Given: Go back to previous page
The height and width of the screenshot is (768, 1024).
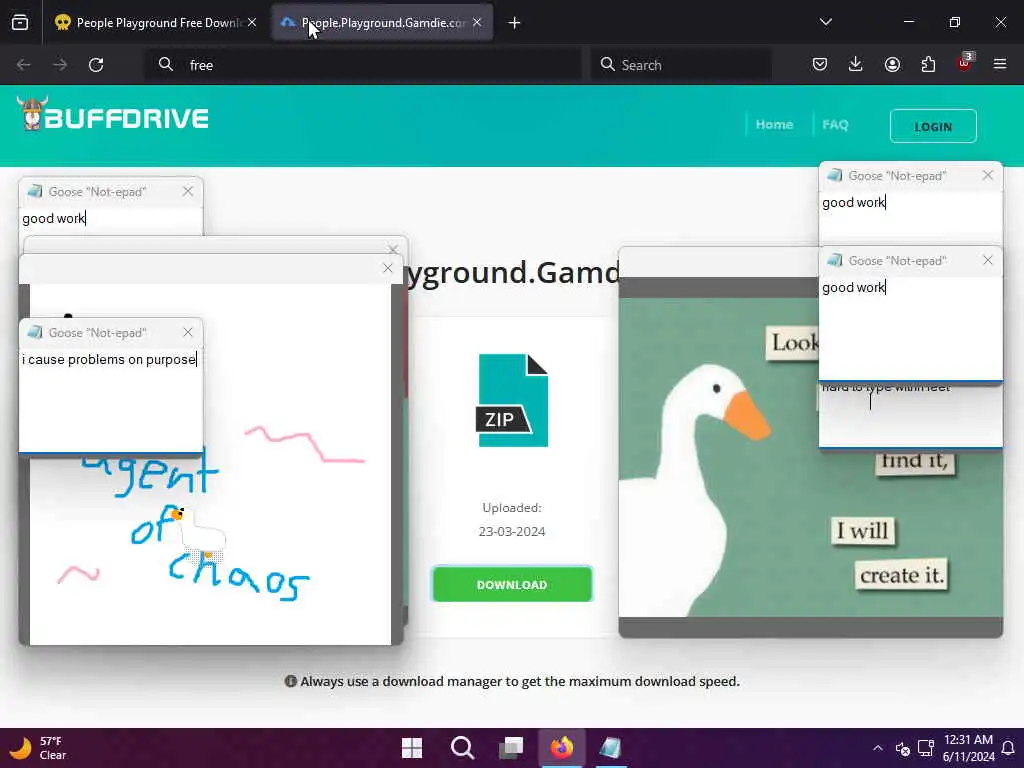Looking at the screenshot, I should 24,65.
